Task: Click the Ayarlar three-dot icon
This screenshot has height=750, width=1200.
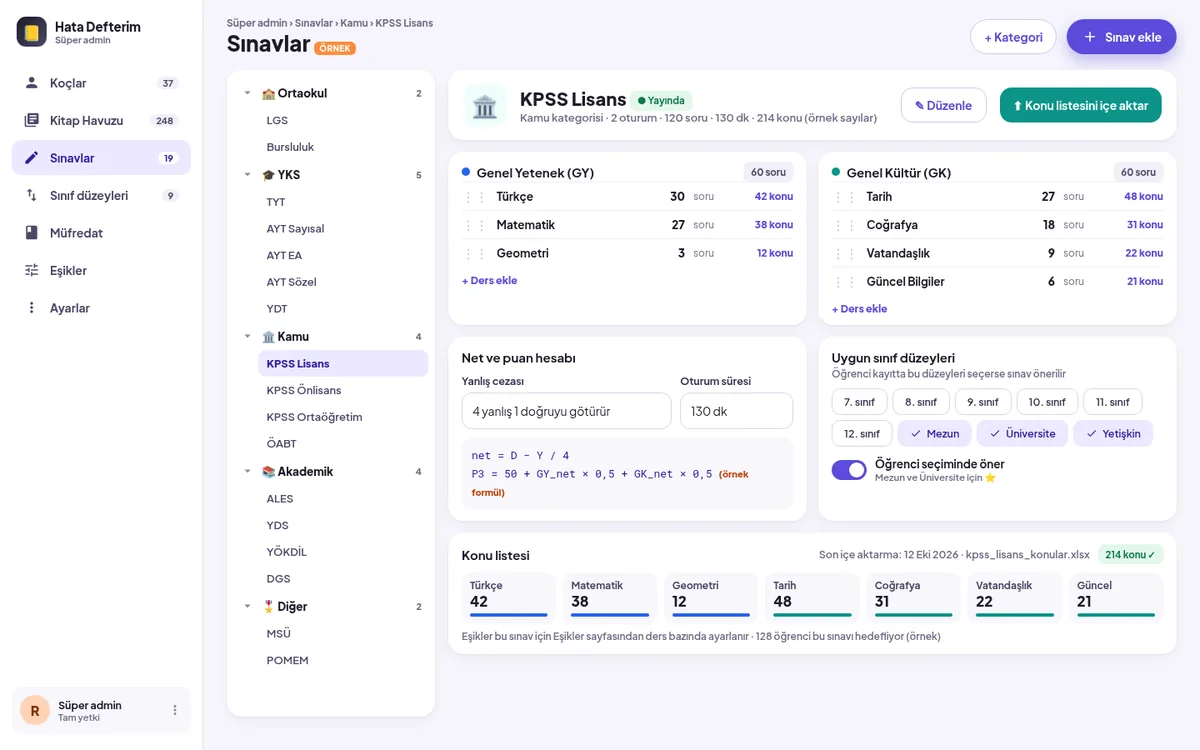Action: point(32,308)
